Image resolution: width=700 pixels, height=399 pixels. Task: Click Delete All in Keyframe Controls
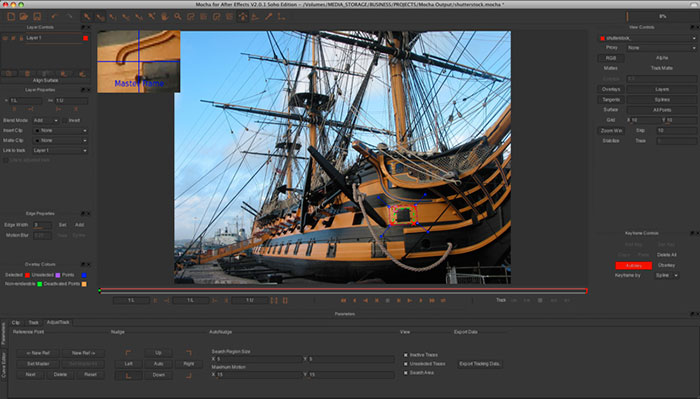667,255
